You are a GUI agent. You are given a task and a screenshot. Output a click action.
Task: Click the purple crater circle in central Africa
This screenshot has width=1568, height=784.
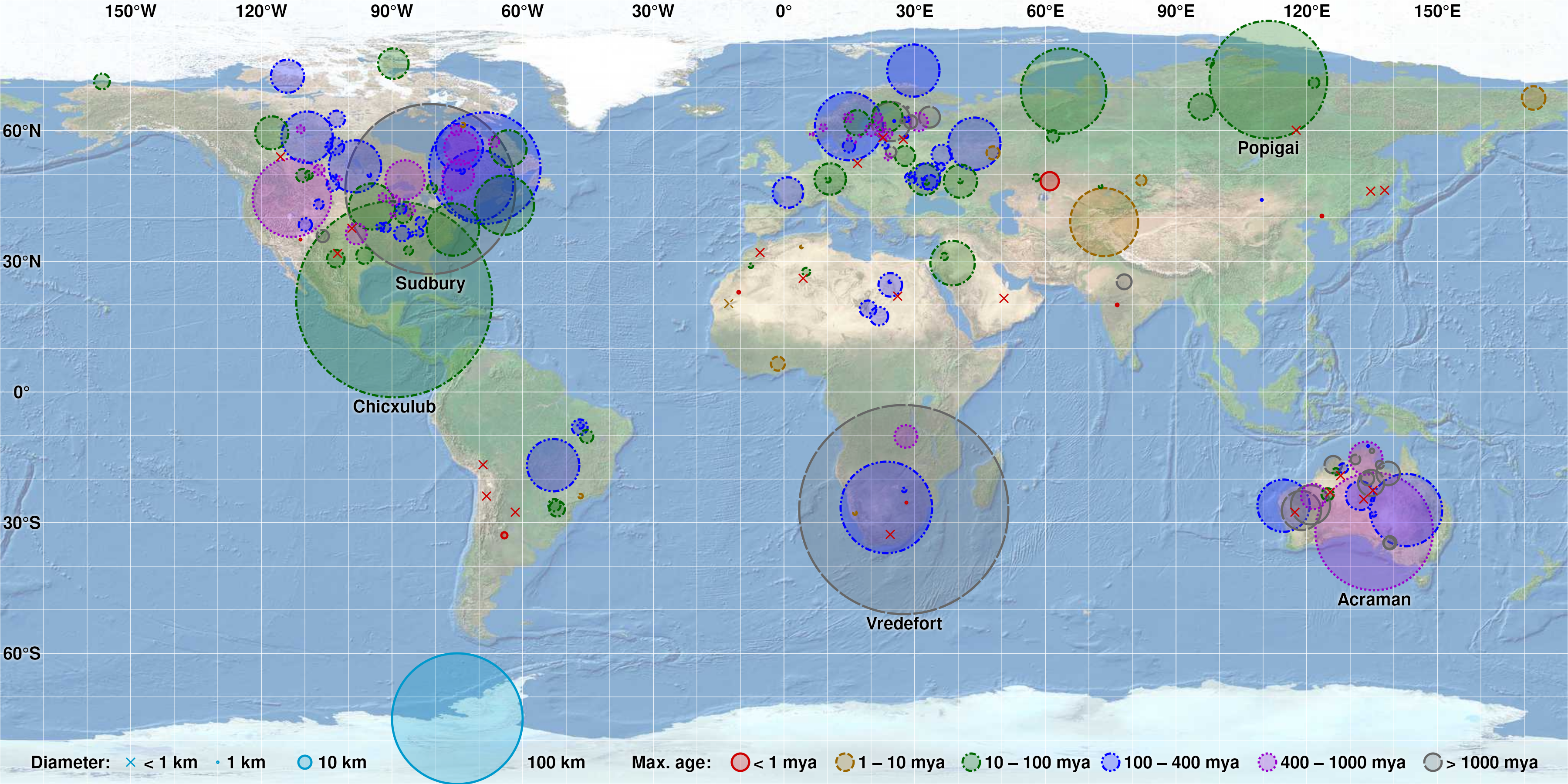pyautogui.click(x=906, y=436)
